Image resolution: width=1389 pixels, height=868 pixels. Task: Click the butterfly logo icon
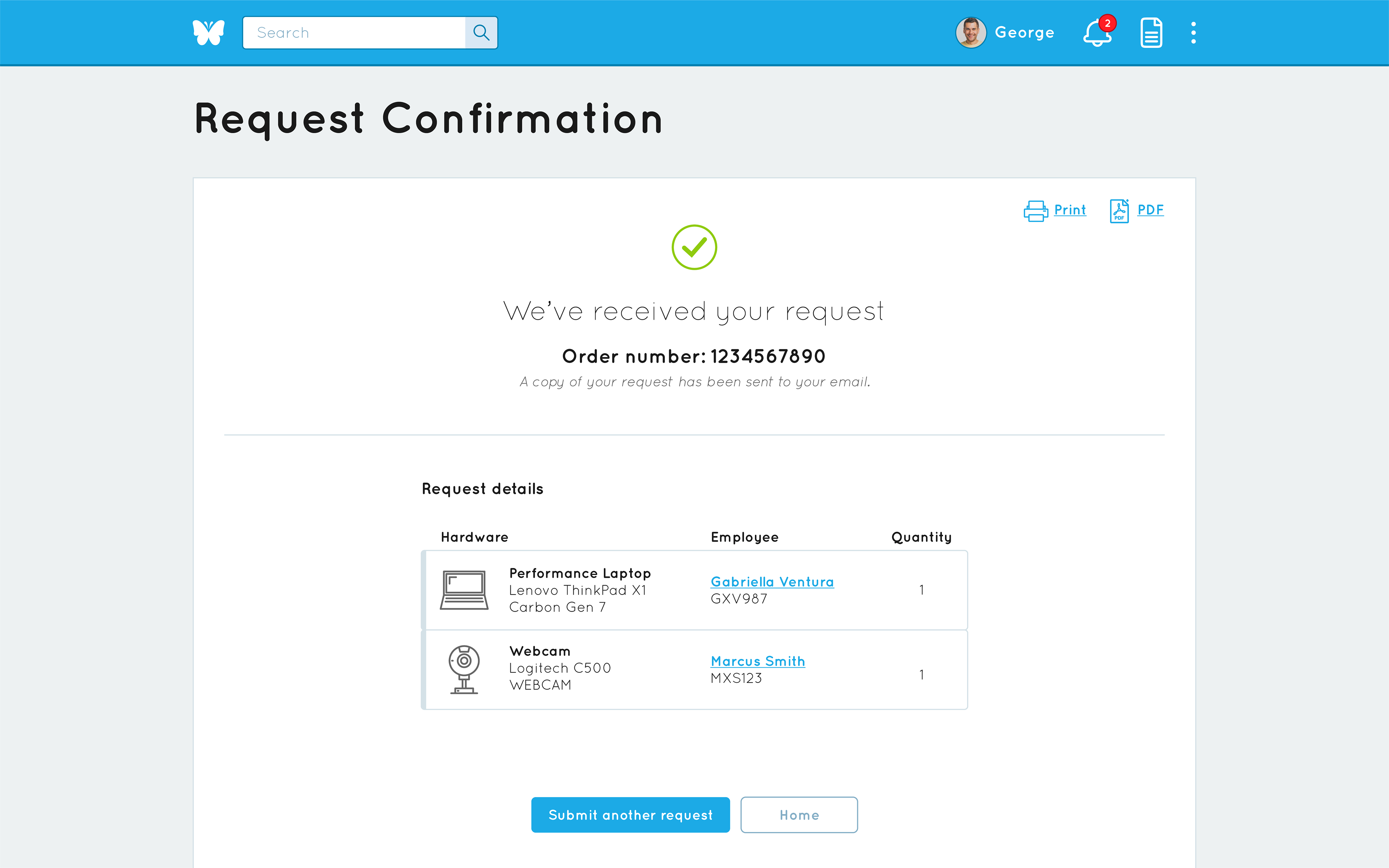click(208, 33)
